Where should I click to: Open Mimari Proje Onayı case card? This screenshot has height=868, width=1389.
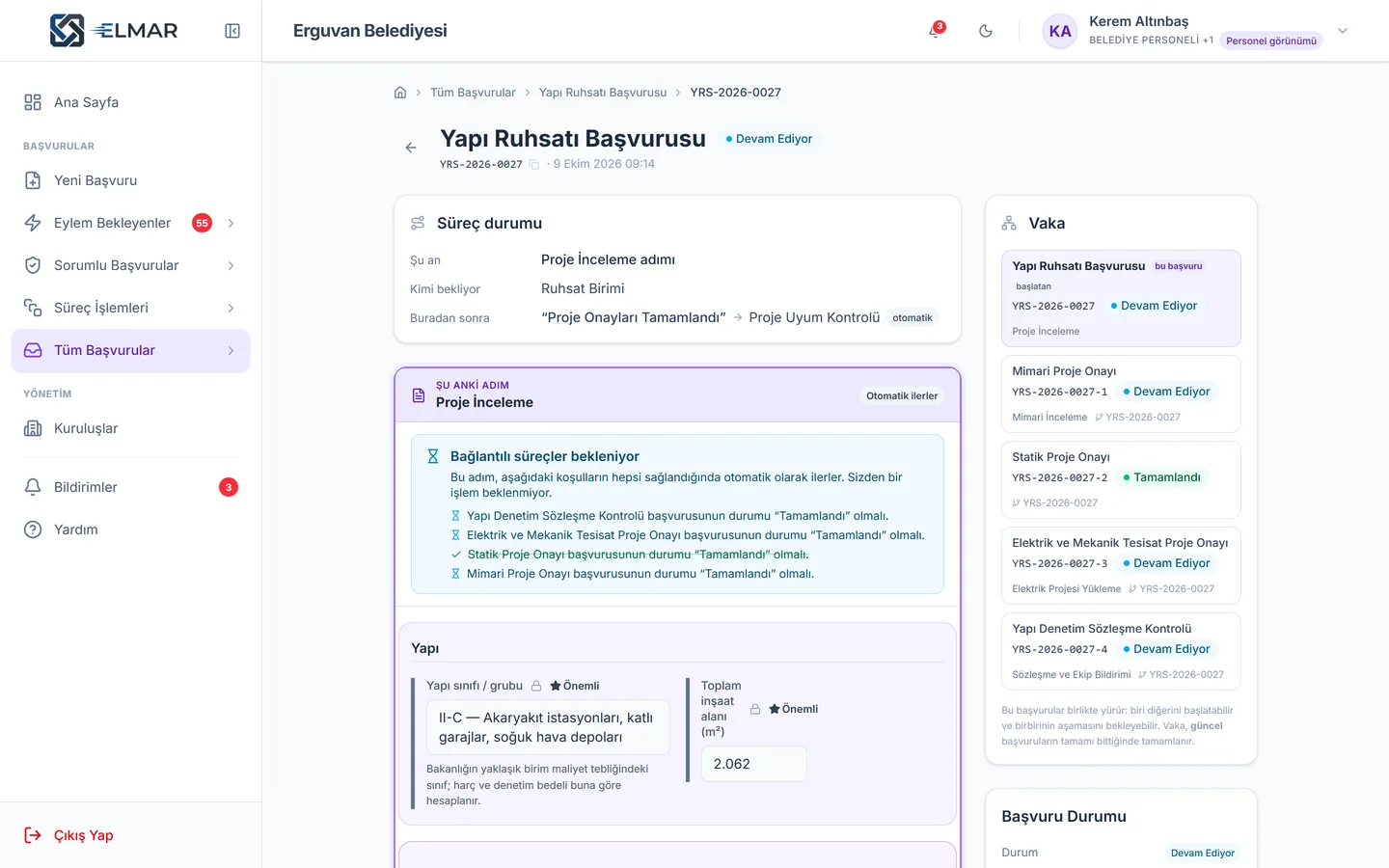pyautogui.click(x=1121, y=393)
